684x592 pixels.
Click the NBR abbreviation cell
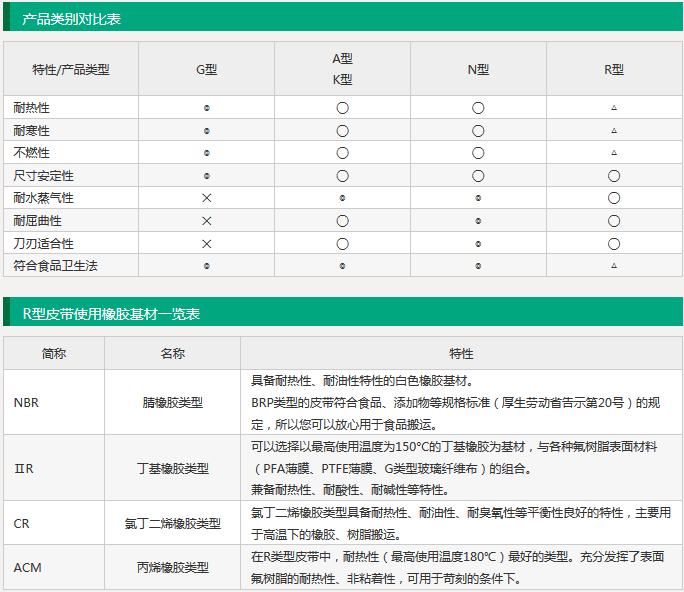27,403
